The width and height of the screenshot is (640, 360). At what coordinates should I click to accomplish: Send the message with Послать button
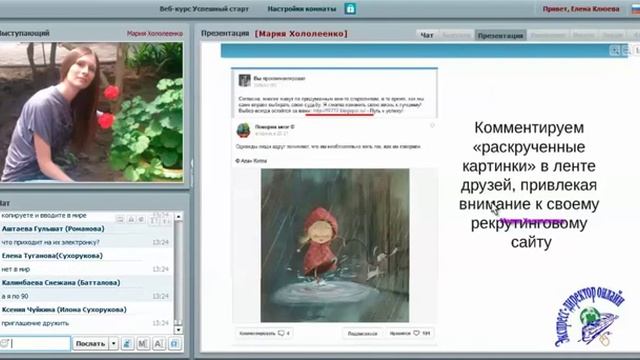[x=90, y=344]
